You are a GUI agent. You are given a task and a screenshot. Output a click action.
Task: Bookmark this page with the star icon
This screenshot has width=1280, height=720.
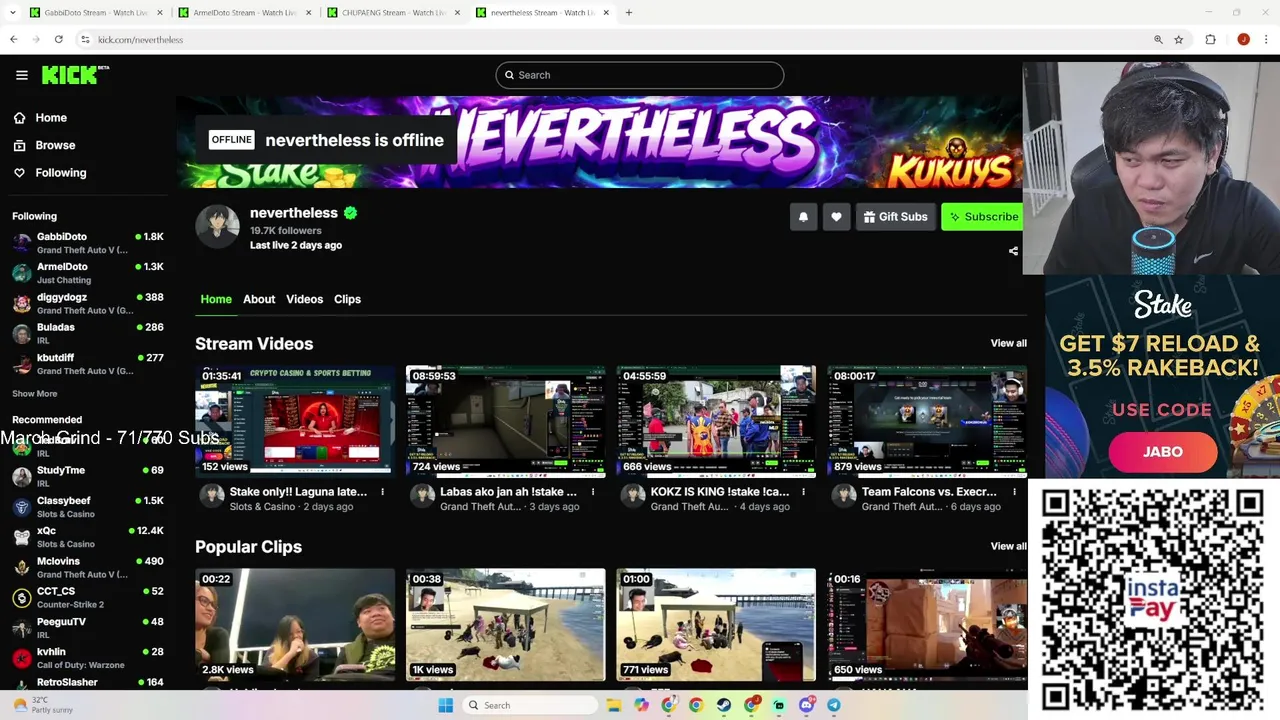click(x=1179, y=39)
